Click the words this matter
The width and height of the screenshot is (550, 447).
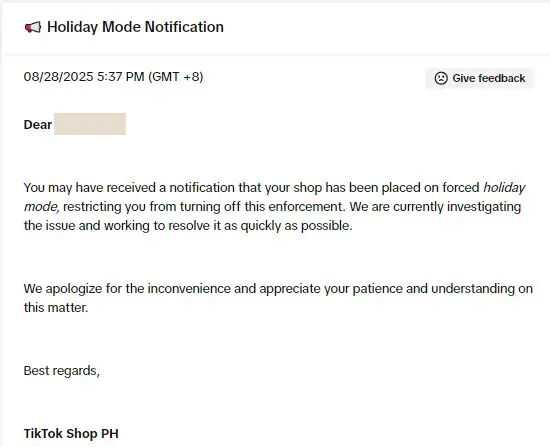(x=56, y=308)
